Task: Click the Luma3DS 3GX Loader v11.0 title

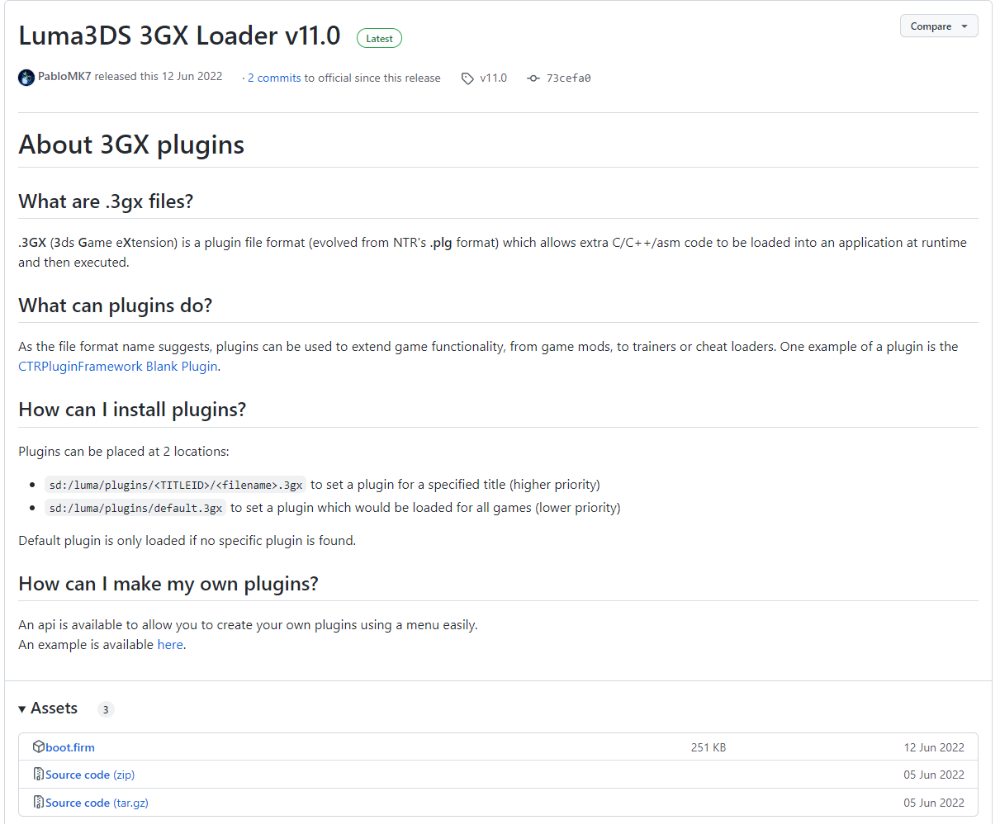Action: pyautogui.click(x=180, y=36)
